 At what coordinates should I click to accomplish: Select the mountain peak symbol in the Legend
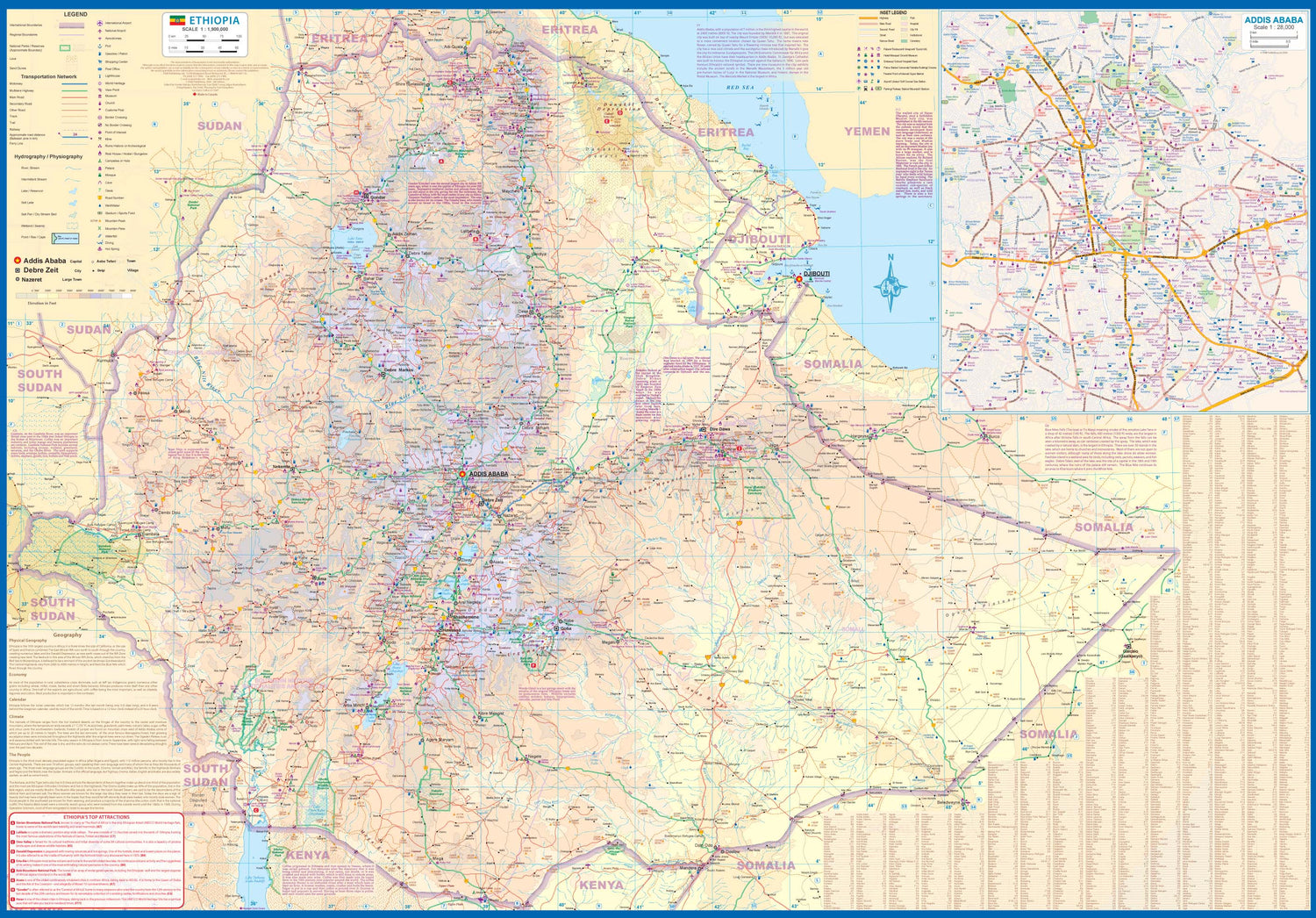99,221
